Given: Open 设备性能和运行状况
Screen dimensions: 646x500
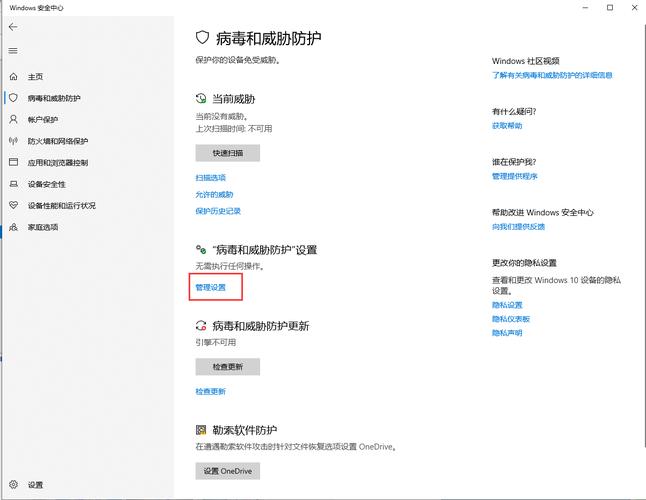Looking at the screenshot, I should [62, 206].
